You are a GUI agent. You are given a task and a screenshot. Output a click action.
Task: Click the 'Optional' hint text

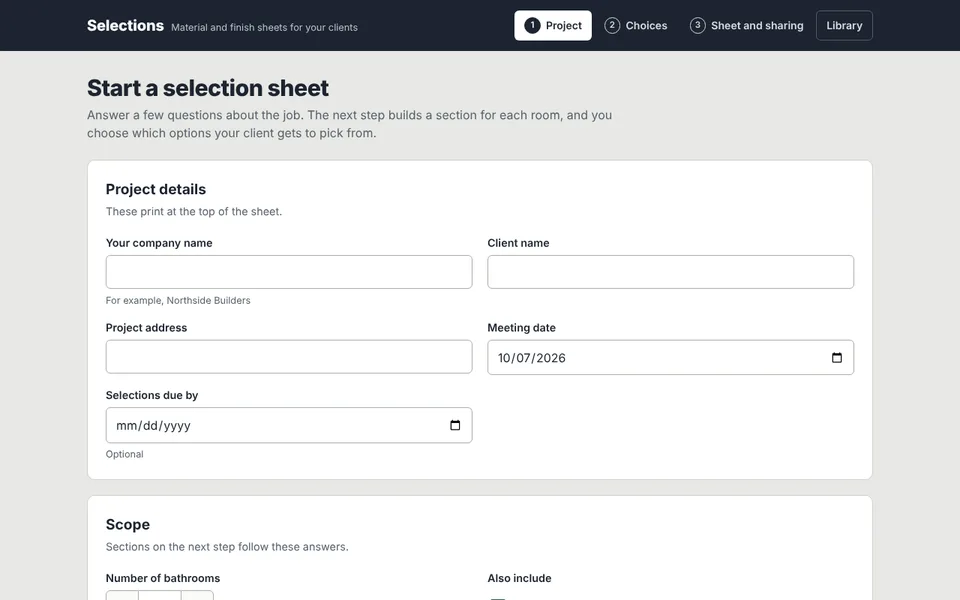coord(124,454)
